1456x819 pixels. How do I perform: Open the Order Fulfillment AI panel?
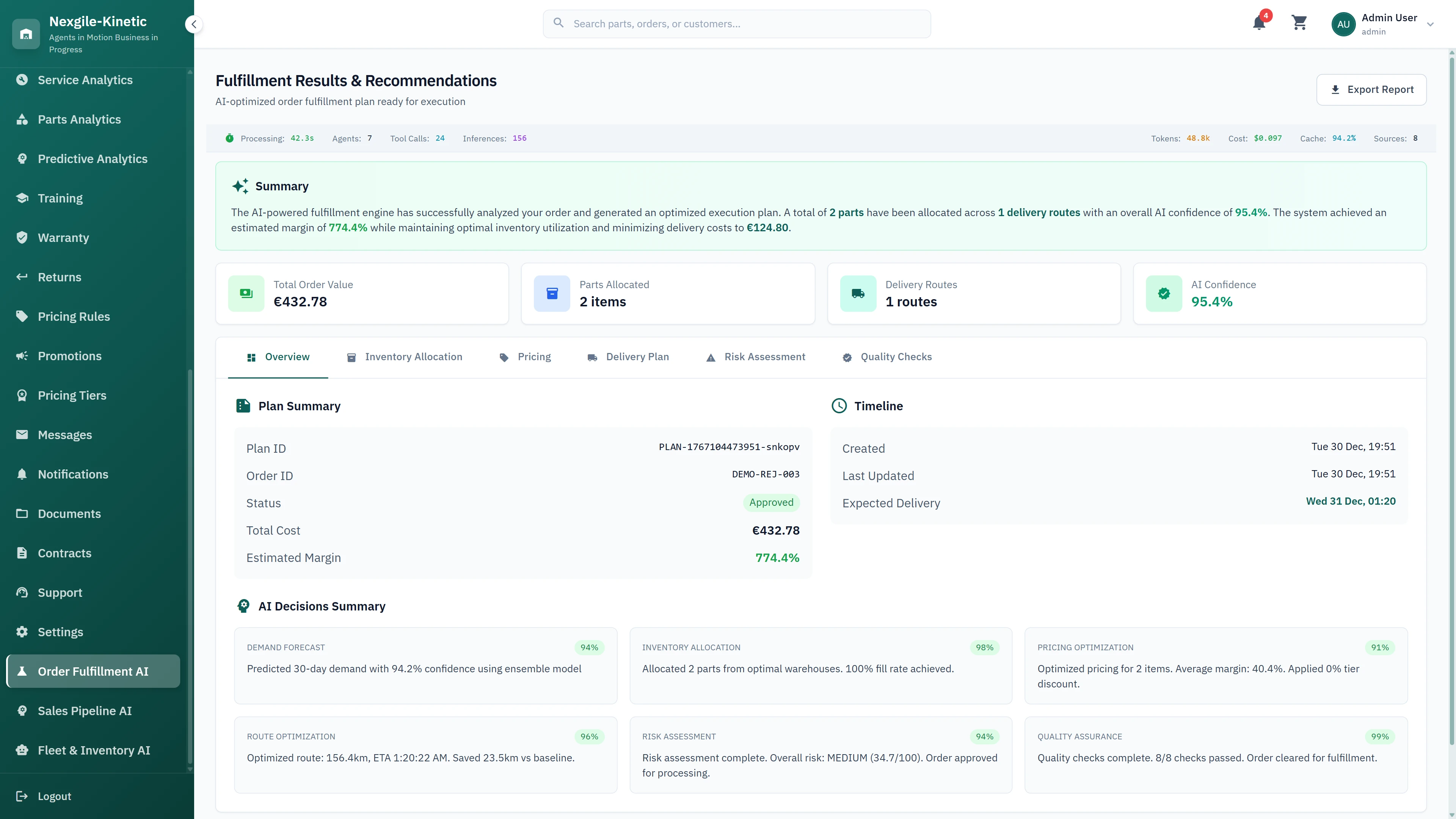coord(93,671)
